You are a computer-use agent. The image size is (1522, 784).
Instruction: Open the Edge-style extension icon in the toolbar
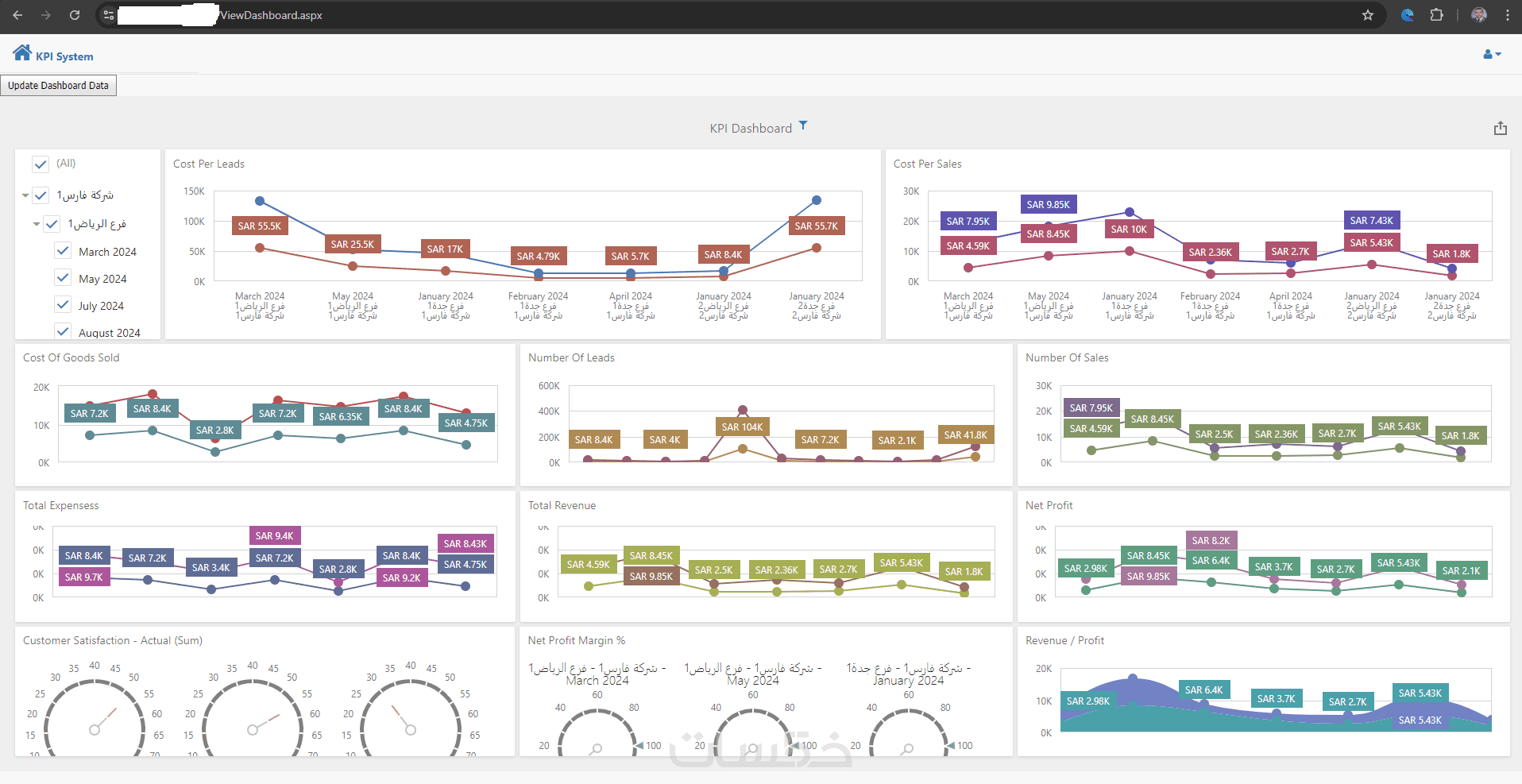pos(1408,15)
